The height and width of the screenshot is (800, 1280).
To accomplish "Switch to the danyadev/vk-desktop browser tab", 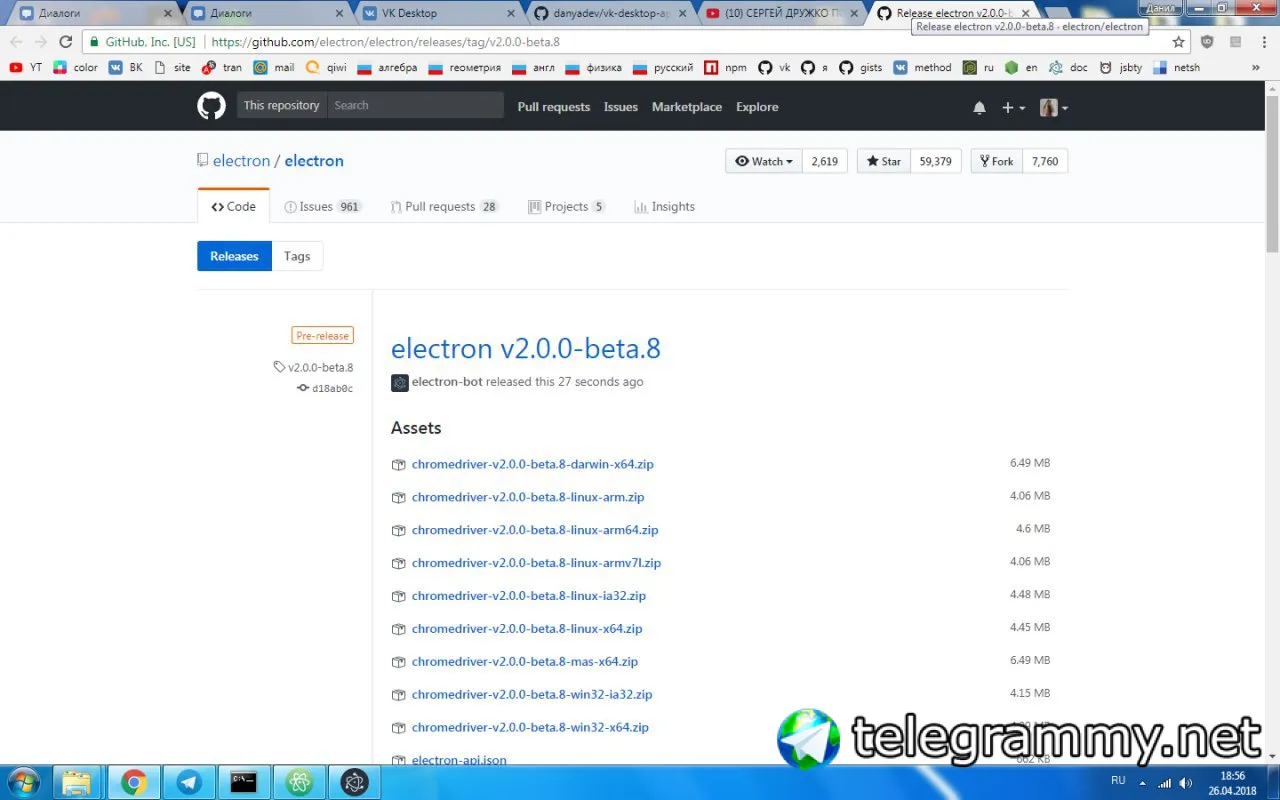I will (607, 13).
